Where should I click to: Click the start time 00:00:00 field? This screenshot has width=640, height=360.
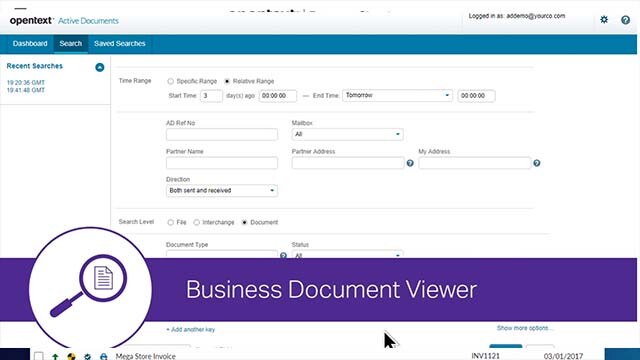coord(278,96)
